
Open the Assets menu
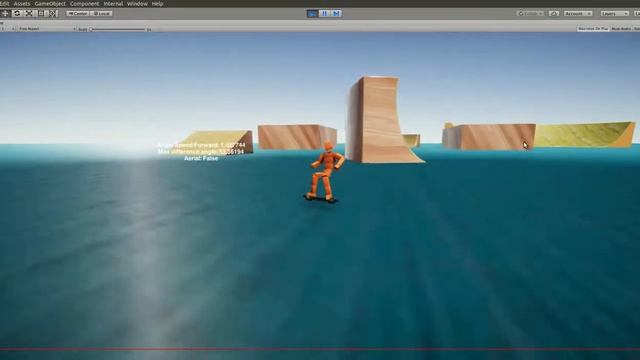pos(22,4)
